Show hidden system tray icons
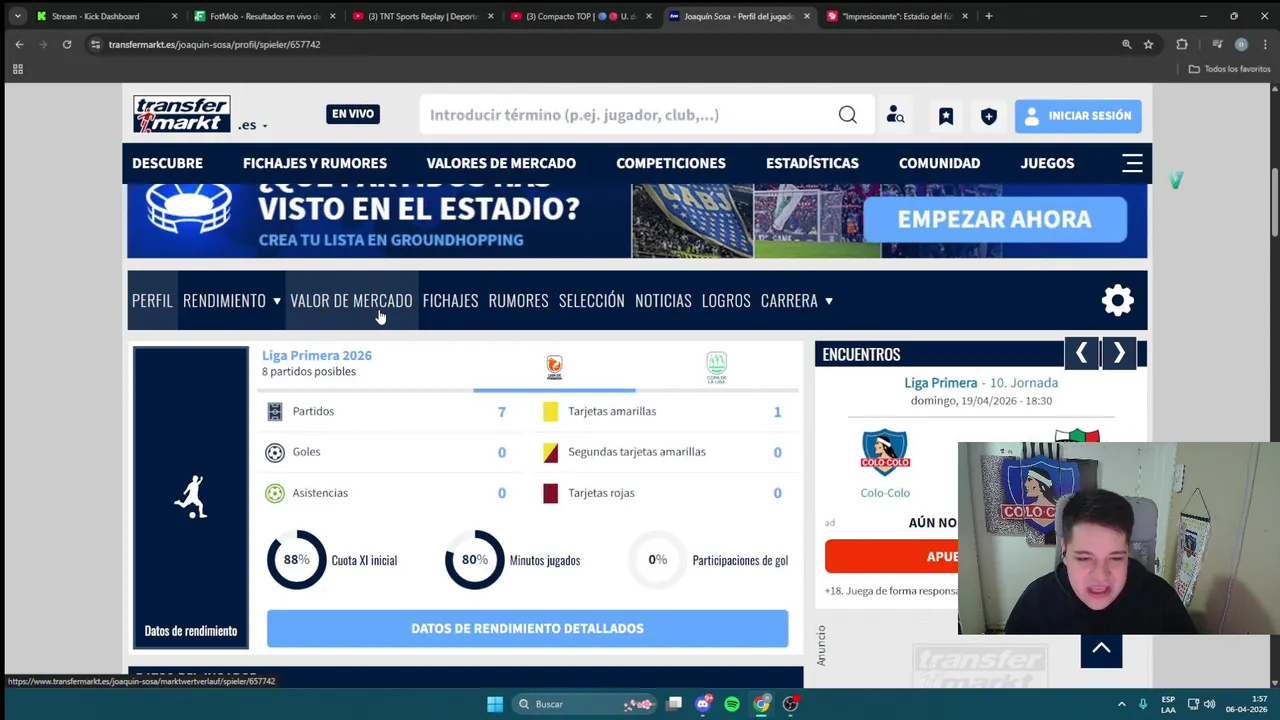The width and height of the screenshot is (1280, 720). [x=1121, y=704]
